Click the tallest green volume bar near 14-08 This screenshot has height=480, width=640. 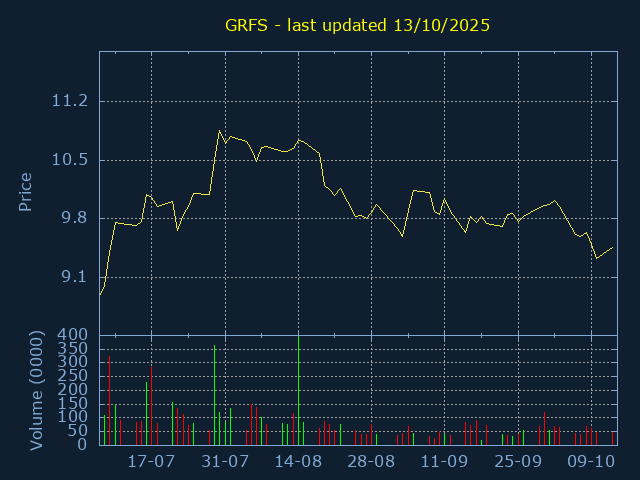[x=298, y=390]
